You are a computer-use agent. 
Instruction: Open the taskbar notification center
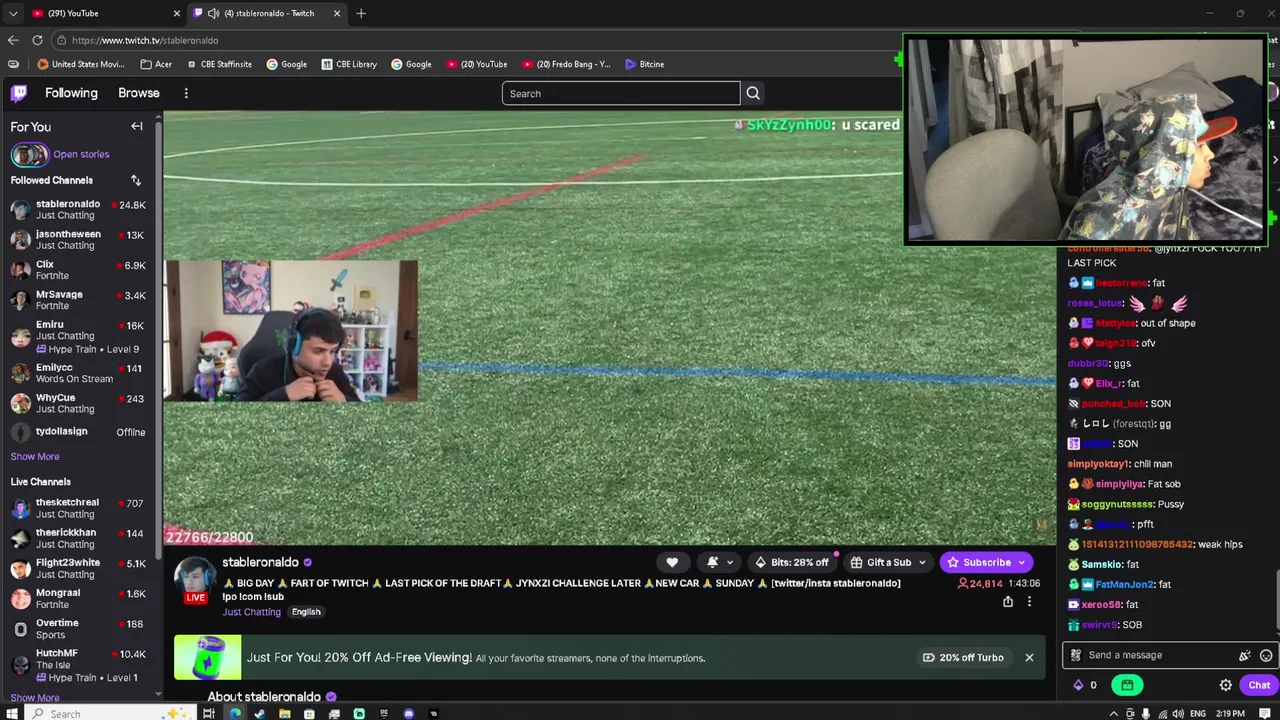pos(1265,713)
